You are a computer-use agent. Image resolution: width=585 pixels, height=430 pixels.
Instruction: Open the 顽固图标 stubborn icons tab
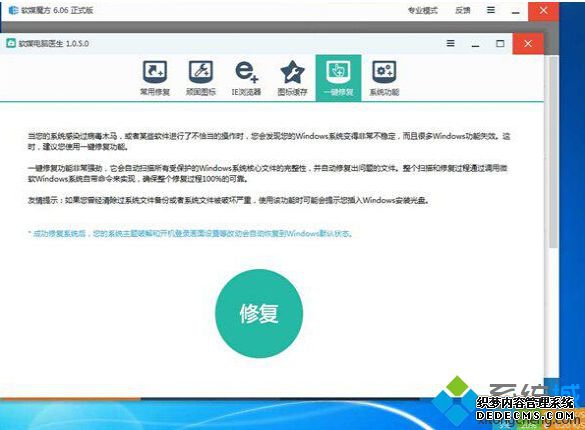pyautogui.click(x=201, y=78)
